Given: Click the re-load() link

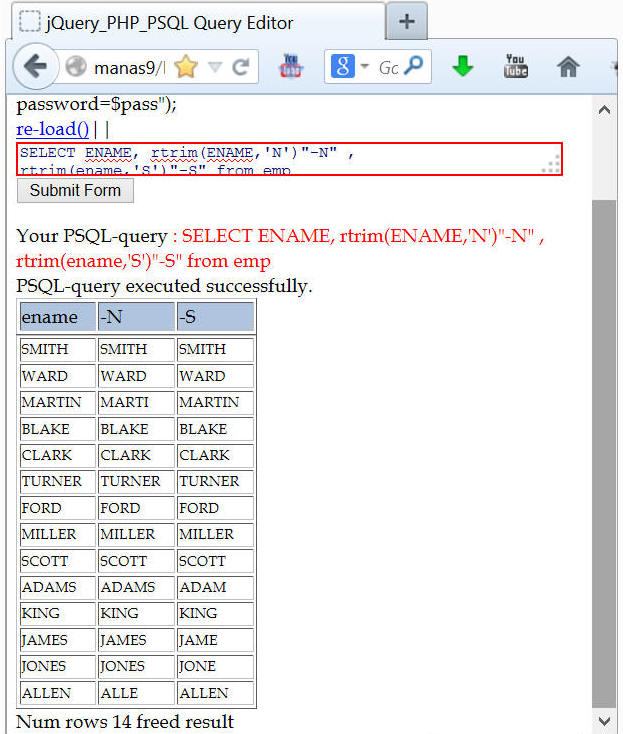Looking at the screenshot, I should 53,129.
